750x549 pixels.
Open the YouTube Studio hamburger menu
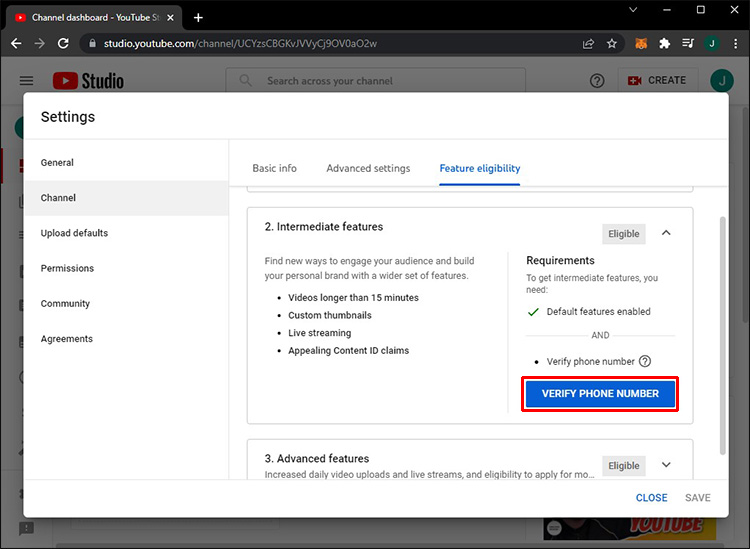(x=26, y=81)
